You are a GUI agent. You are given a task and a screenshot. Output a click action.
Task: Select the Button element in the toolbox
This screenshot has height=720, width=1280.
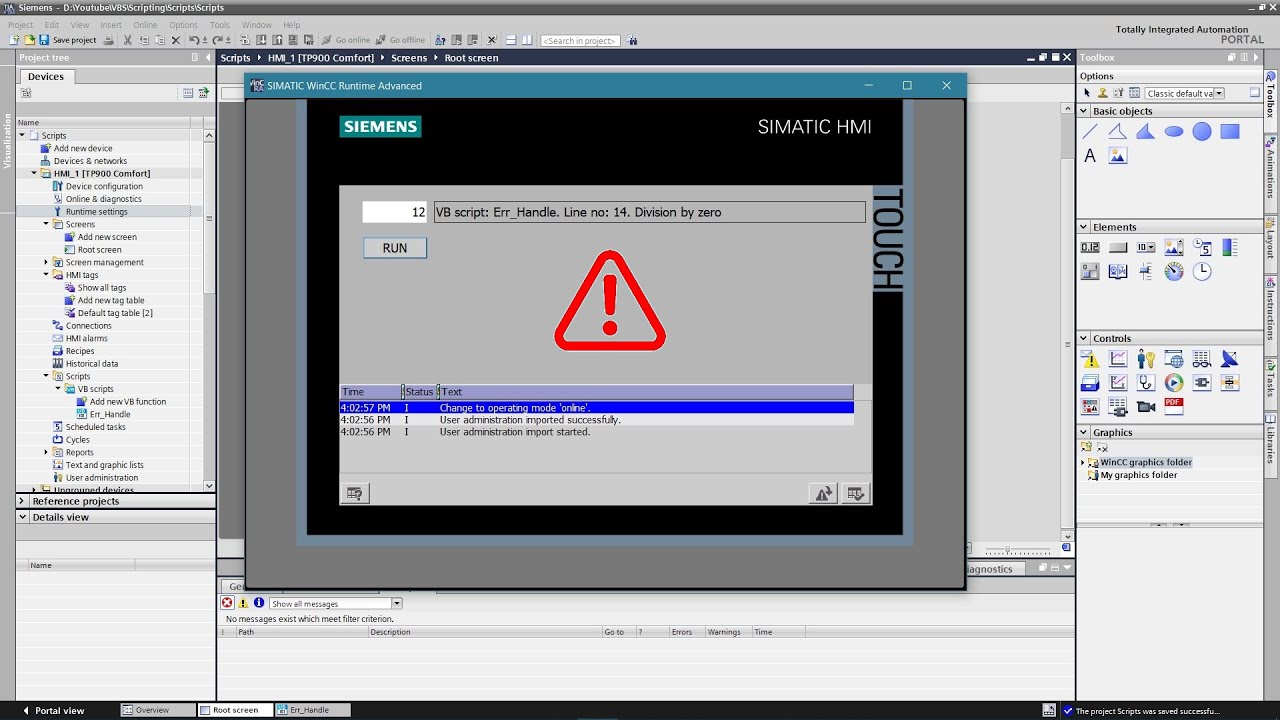coord(1118,247)
